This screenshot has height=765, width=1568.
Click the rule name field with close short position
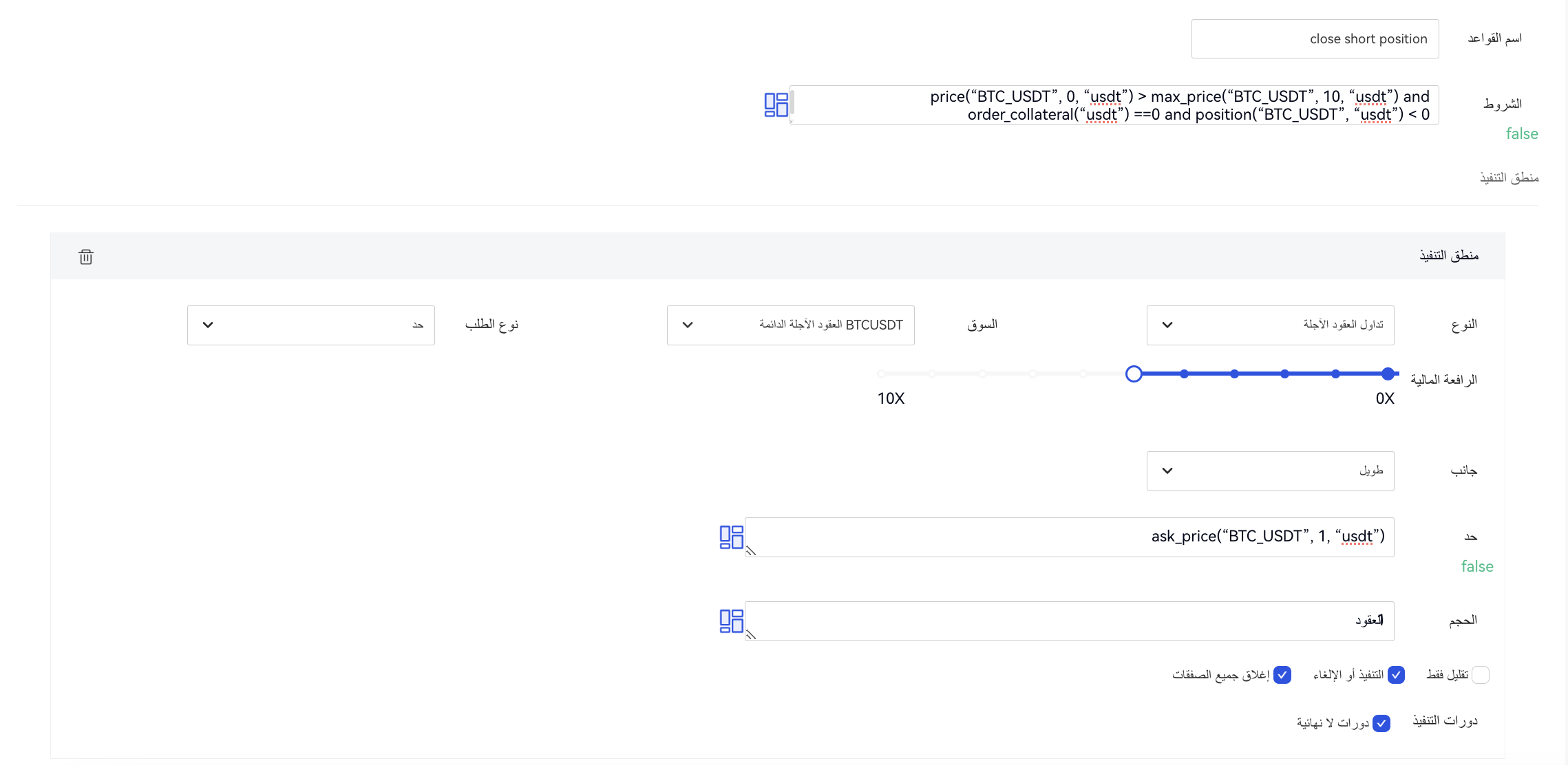tap(1315, 39)
